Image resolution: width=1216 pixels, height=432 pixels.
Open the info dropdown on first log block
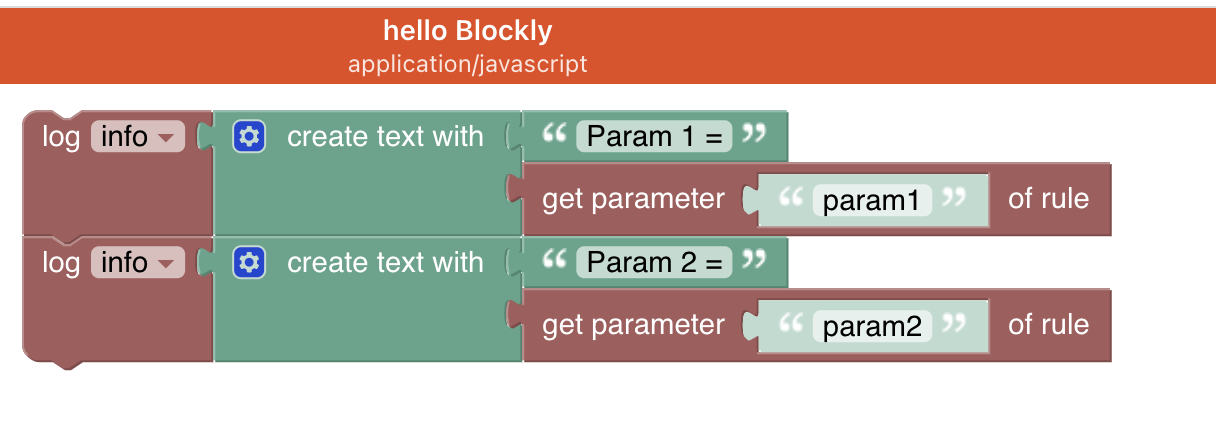(138, 136)
